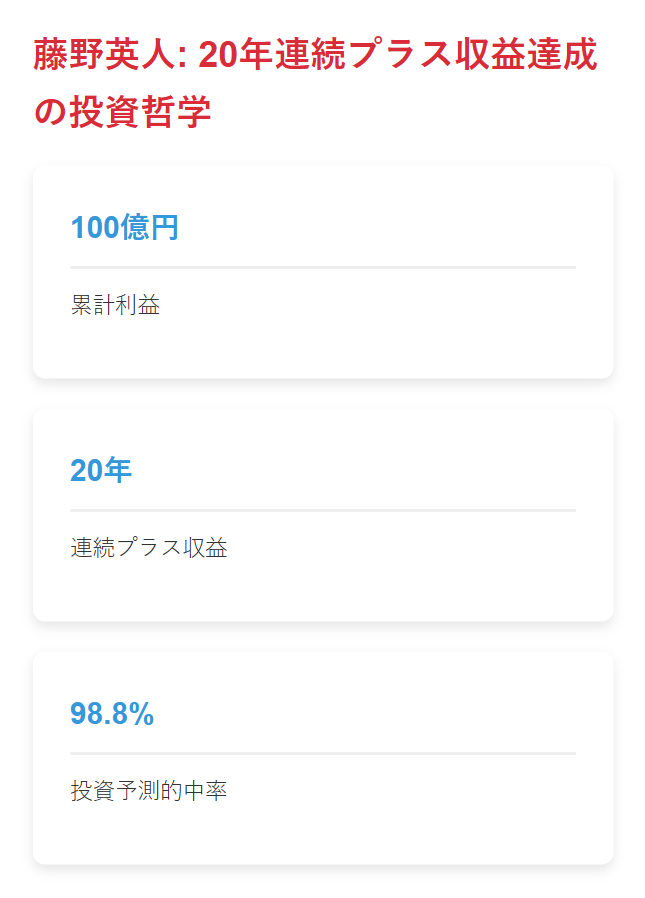Image resolution: width=645 pixels, height=898 pixels.
Task: Click empty area below 連続プラス収益 in card
Action: (323, 591)
